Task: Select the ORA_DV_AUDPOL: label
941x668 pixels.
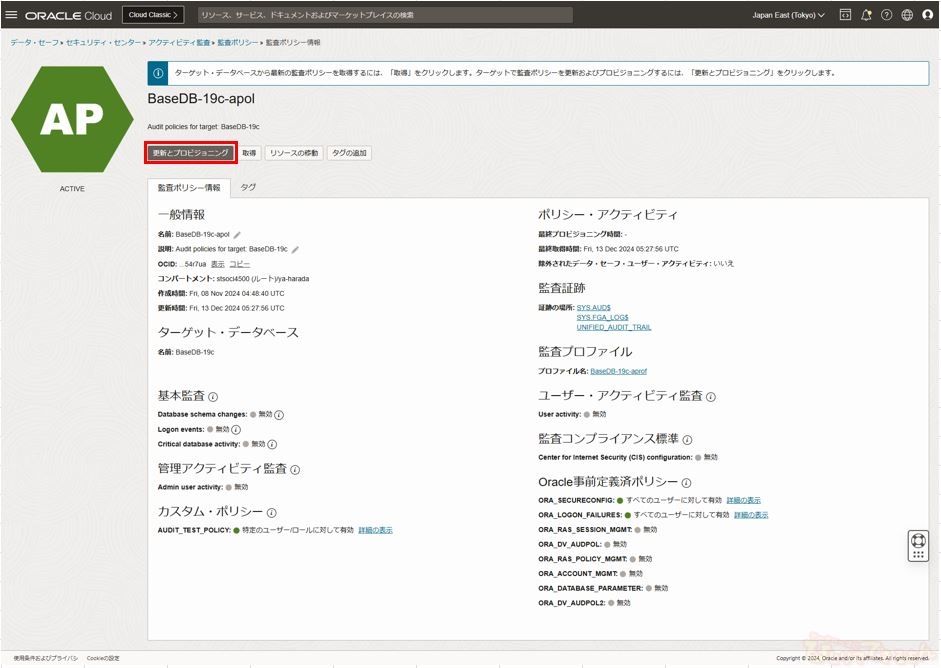Action: [x=570, y=544]
